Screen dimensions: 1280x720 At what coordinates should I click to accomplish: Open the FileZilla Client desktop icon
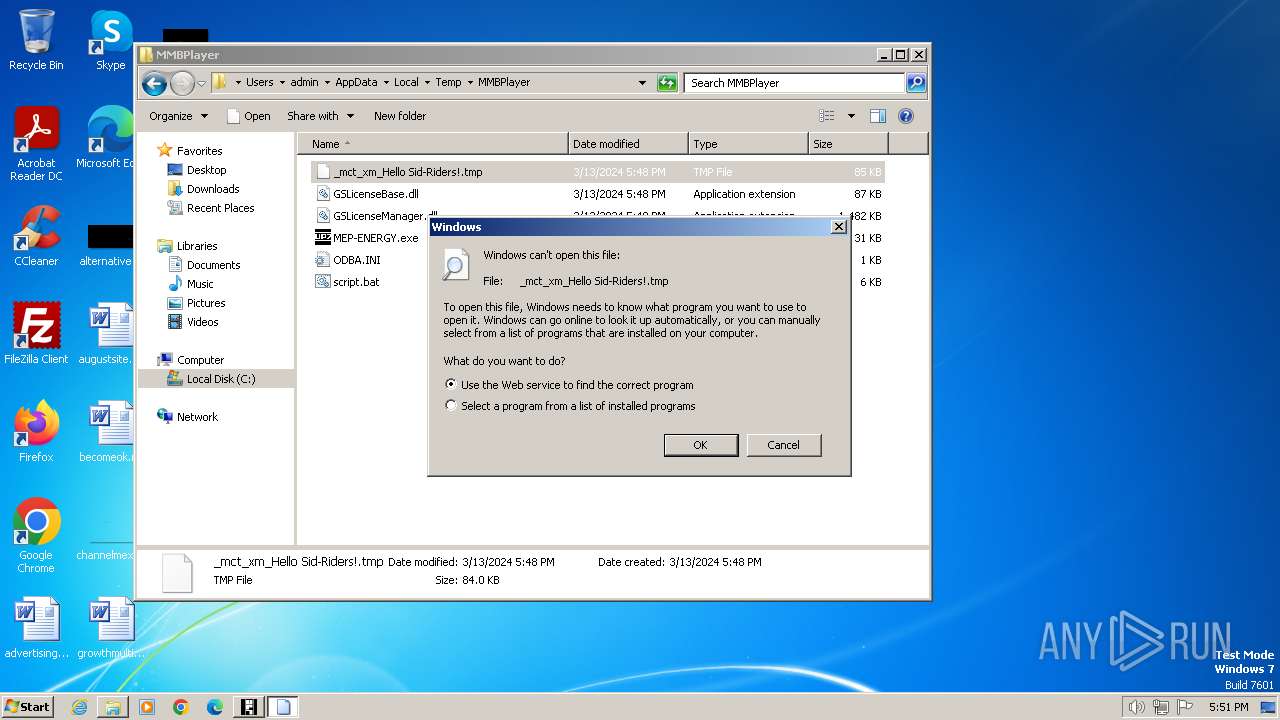(36, 334)
